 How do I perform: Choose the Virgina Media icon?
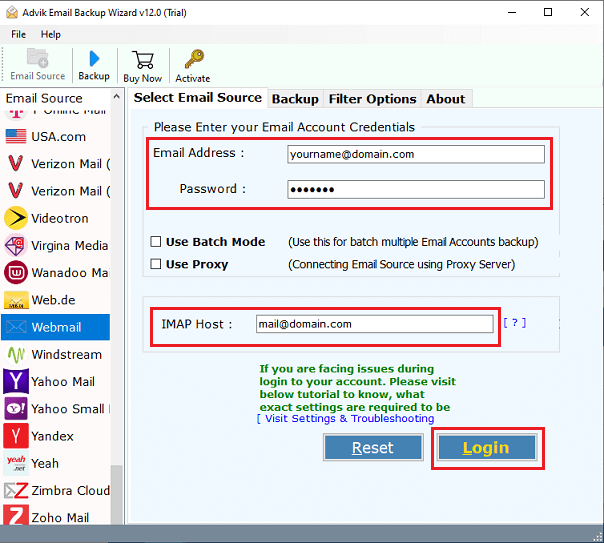[15, 245]
